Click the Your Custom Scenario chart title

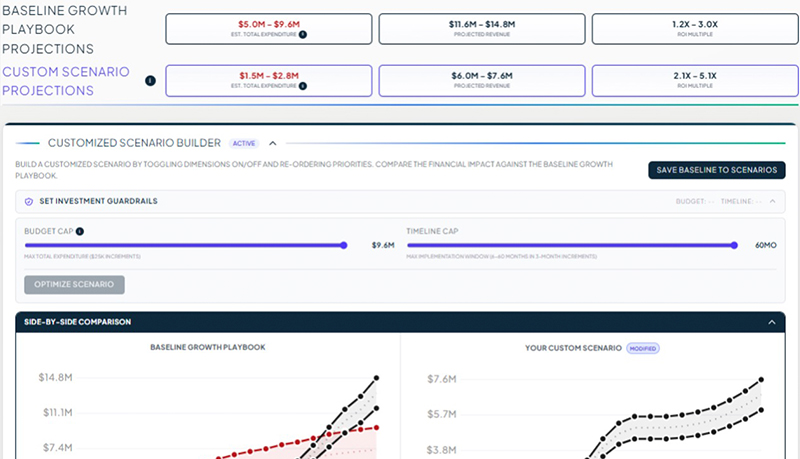573,348
